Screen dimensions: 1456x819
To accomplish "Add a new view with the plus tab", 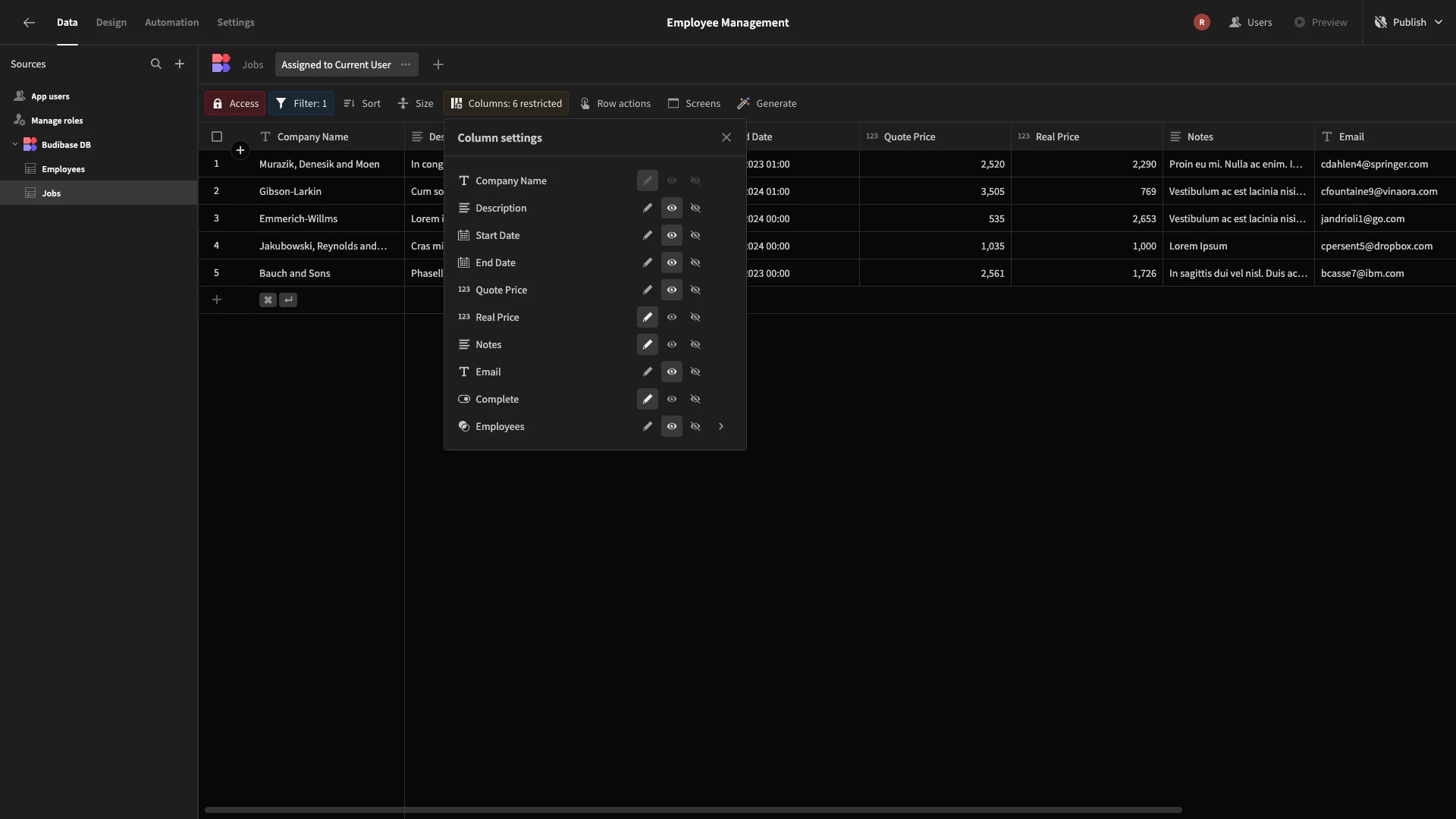I will pos(438,64).
